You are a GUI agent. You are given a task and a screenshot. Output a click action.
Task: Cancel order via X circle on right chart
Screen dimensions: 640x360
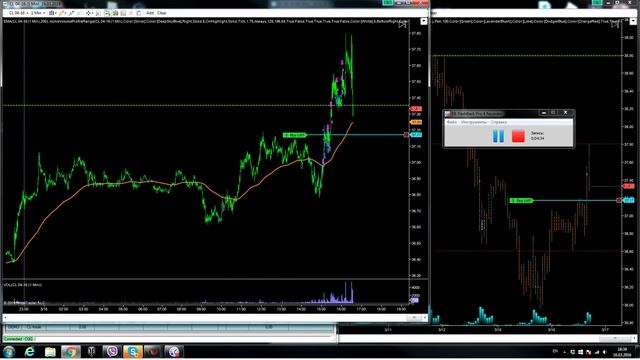point(619,200)
